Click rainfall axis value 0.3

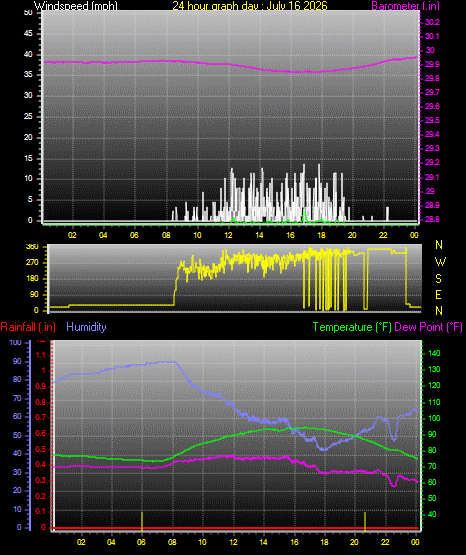point(41,481)
